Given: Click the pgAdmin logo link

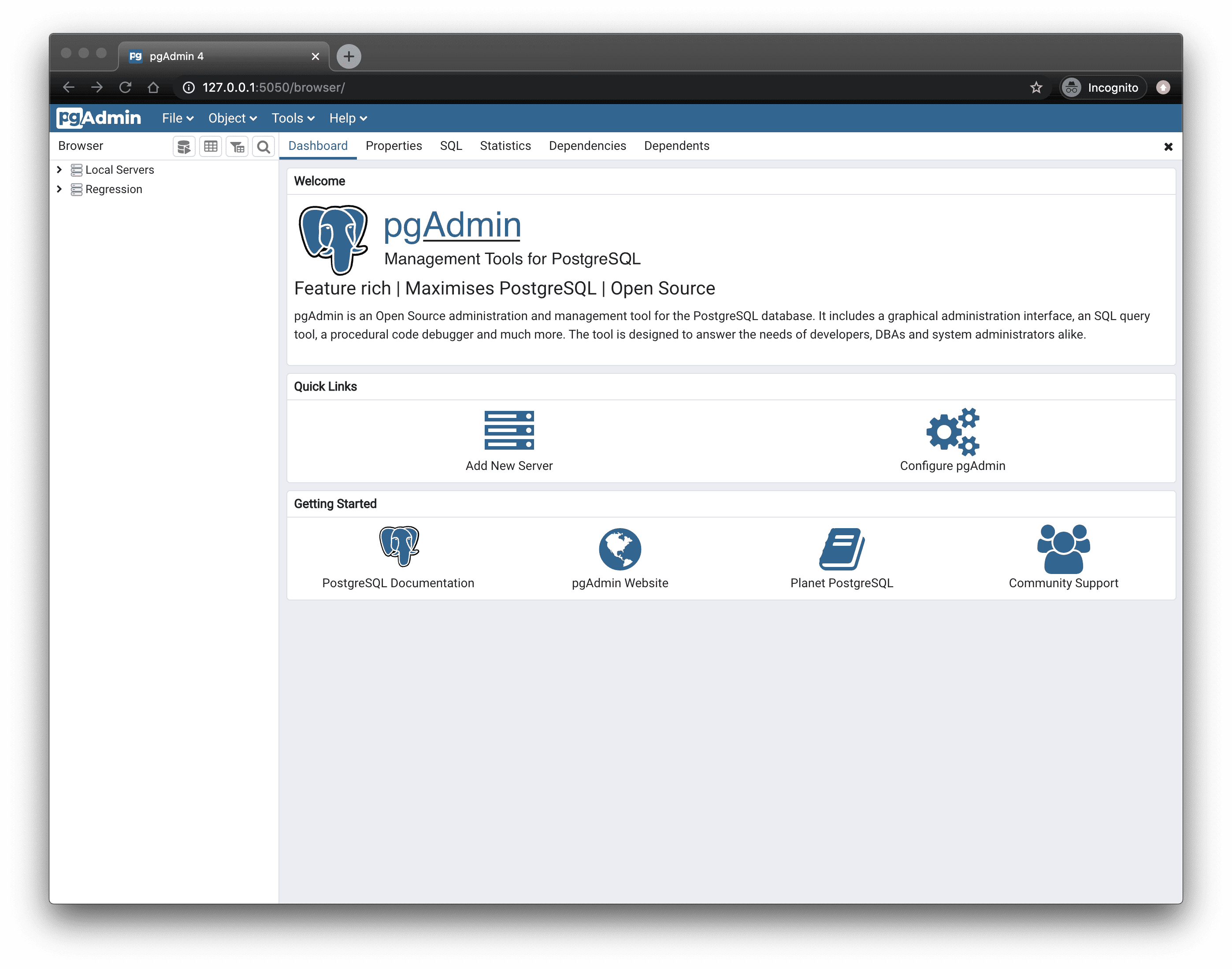Looking at the screenshot, I should click(100, 117).
